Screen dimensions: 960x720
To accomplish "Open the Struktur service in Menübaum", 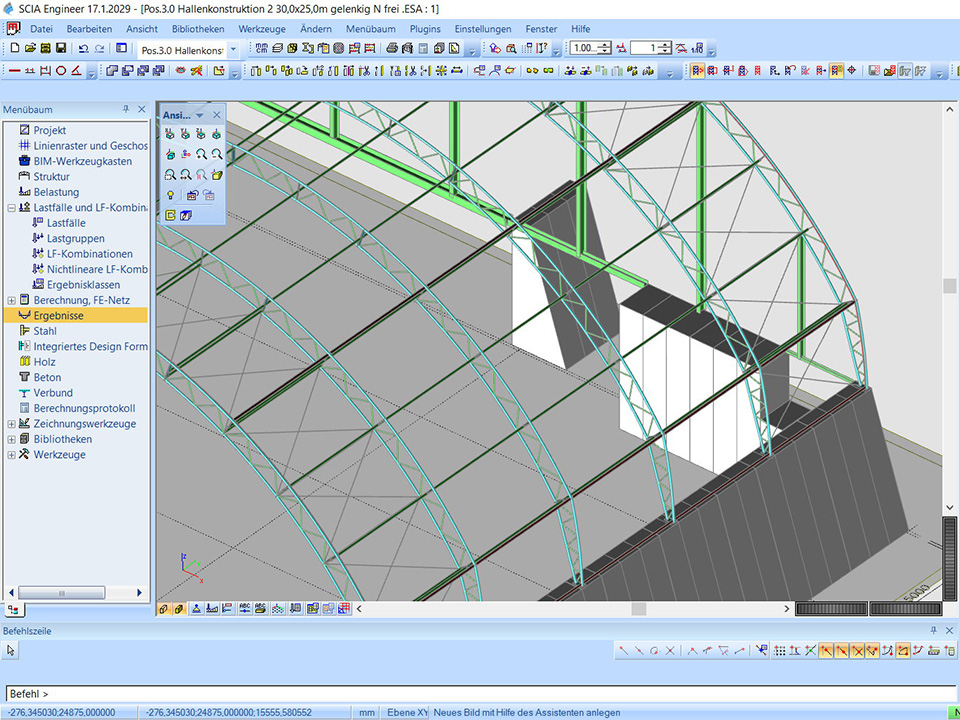I will (x=51, y=176).
